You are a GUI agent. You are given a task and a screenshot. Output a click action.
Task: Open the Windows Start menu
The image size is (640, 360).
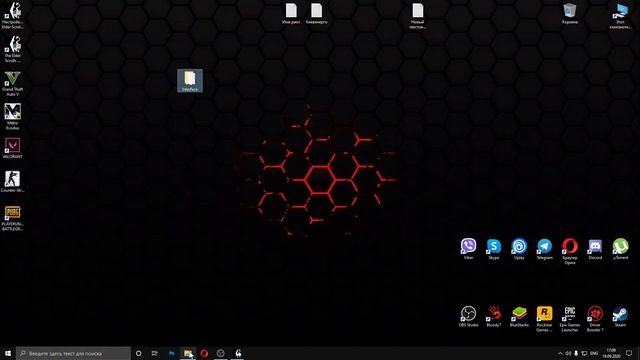[8, 353]
